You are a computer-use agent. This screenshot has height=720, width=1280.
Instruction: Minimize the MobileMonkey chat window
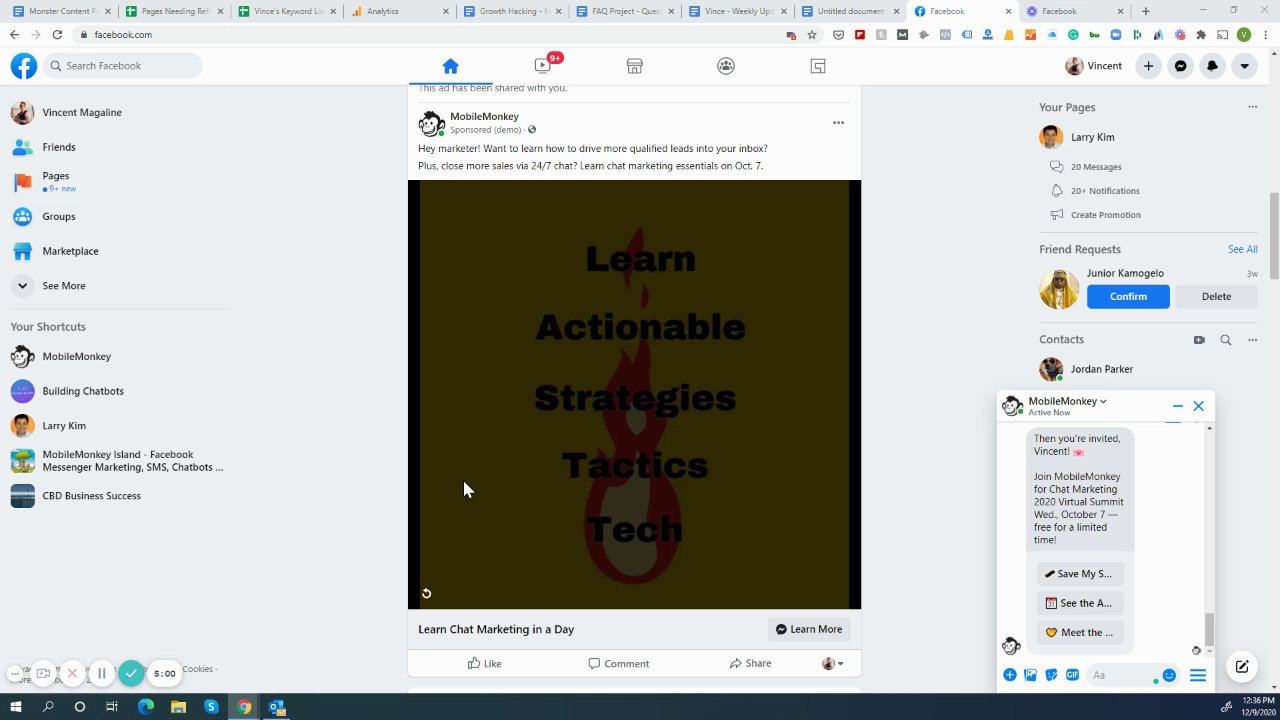coord(1177,406)
